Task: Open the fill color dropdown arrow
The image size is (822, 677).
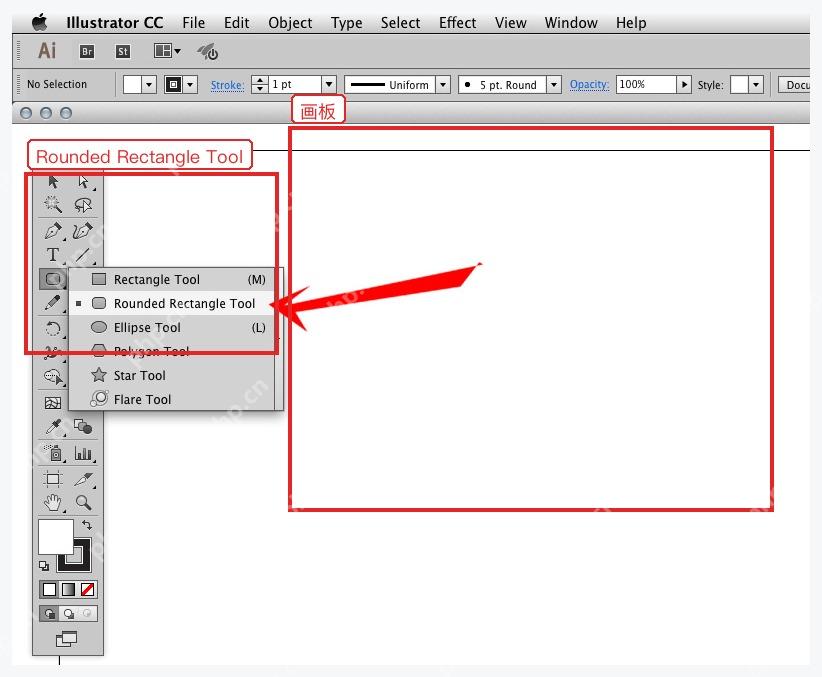Action: coord(149,84)
